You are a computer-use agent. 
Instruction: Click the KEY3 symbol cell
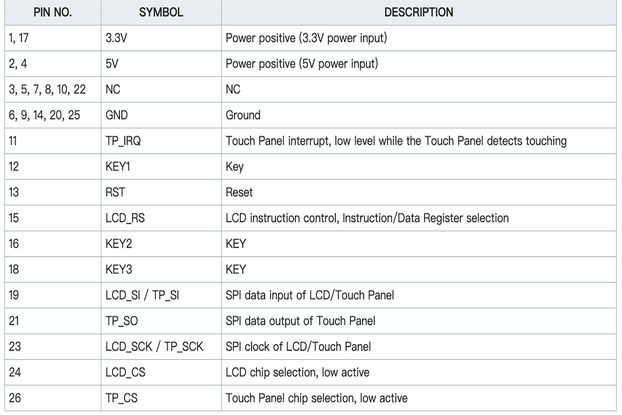click(161, 269)
